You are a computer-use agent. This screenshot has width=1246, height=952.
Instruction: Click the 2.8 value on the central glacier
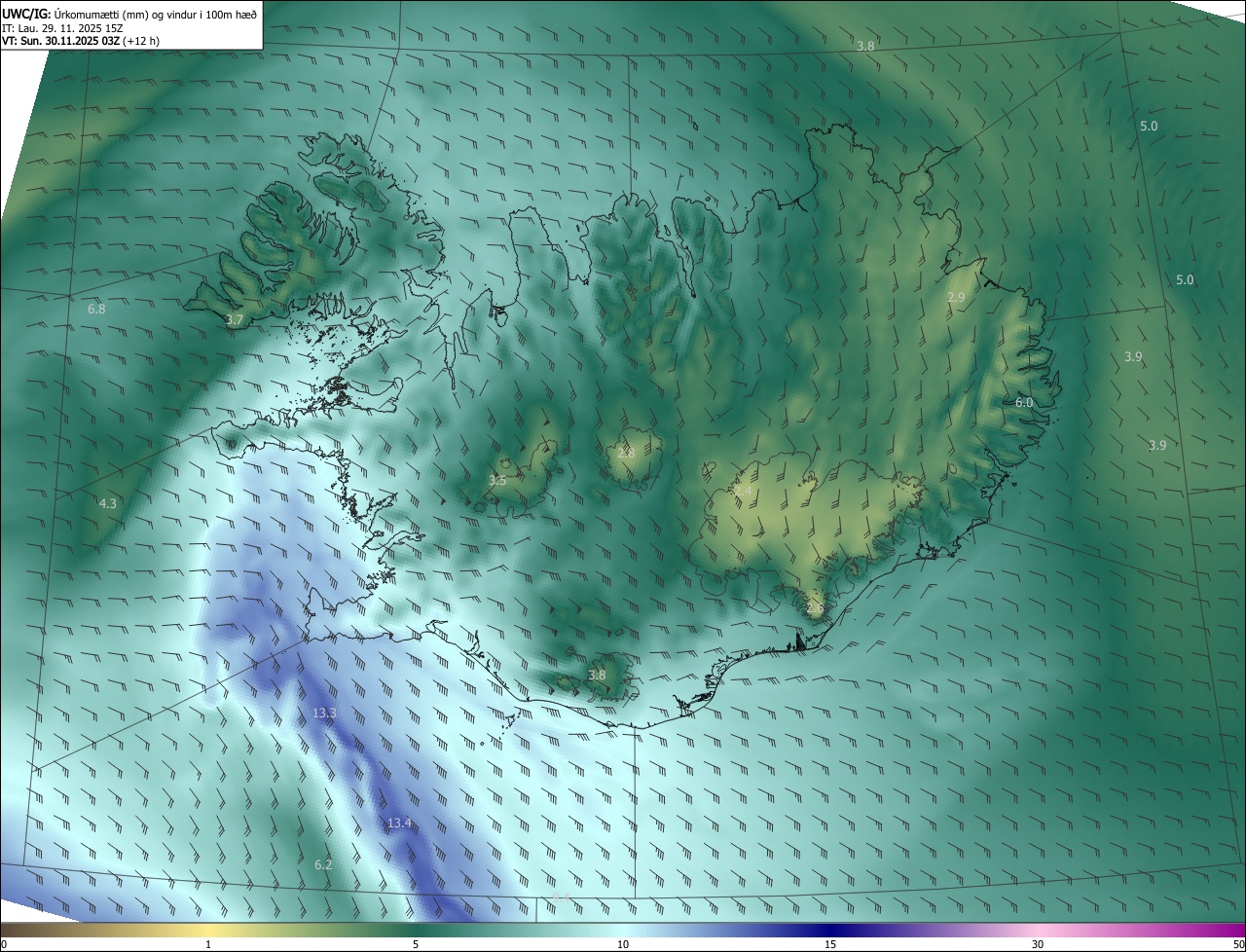(626, 453)
